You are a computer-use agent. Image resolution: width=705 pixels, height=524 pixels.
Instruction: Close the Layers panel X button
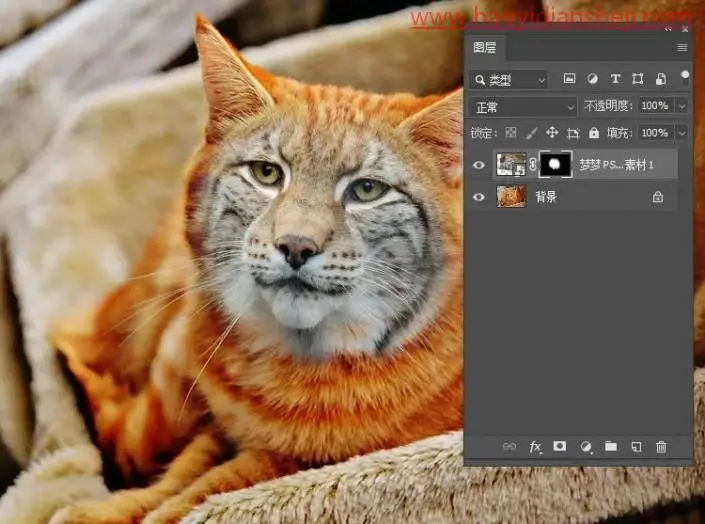[x=685, y=29]
